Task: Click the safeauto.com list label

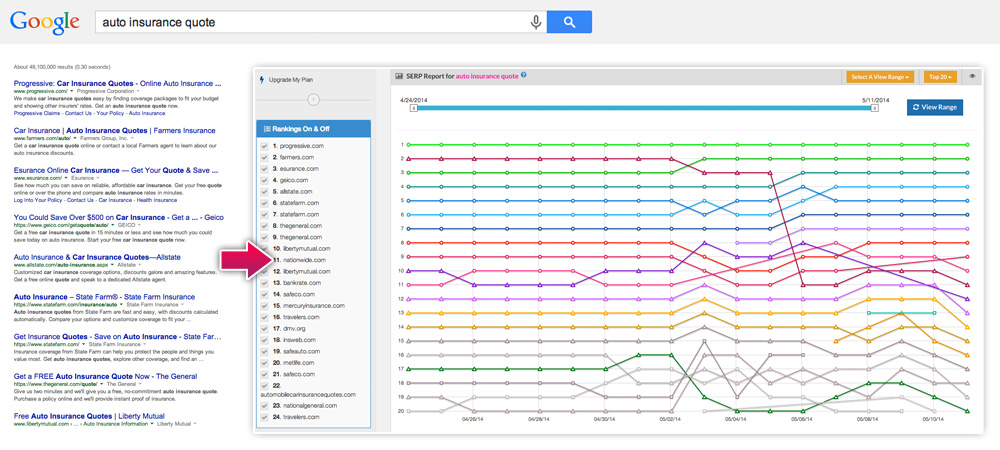Action: [x=296, y=351]
